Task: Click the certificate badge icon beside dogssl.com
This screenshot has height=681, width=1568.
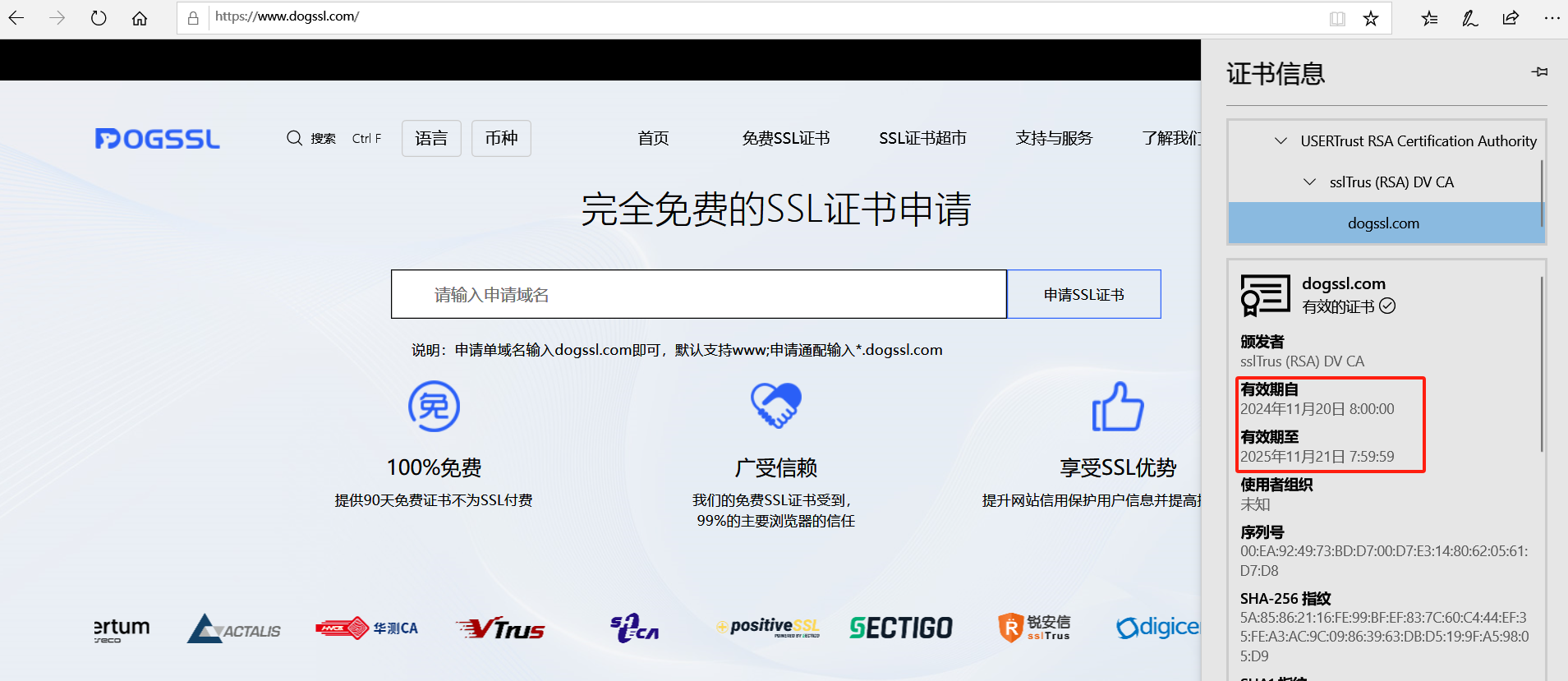Action: pyautogui.click(x=1265, y=296)
